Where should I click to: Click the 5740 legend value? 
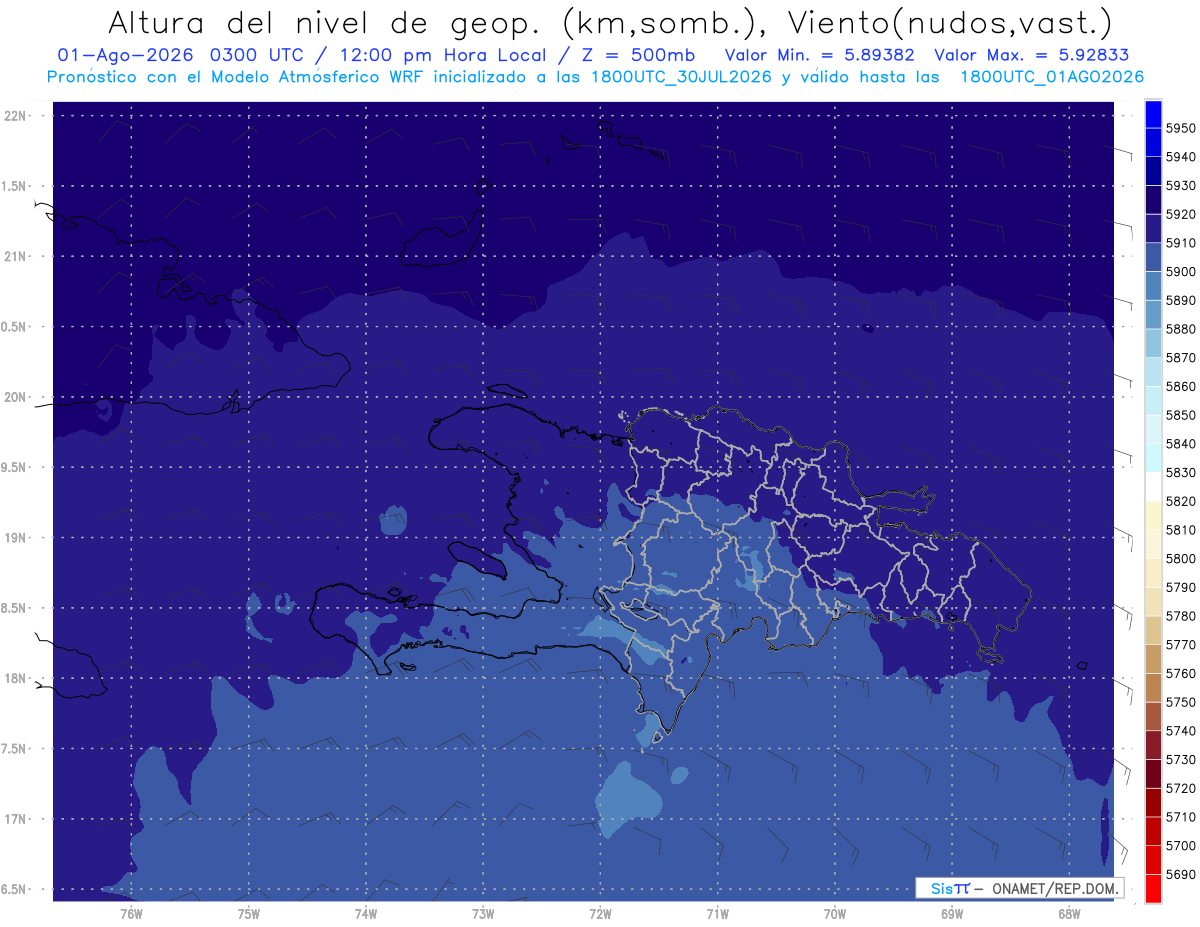pyautogui.click(x=1181, y=731)
